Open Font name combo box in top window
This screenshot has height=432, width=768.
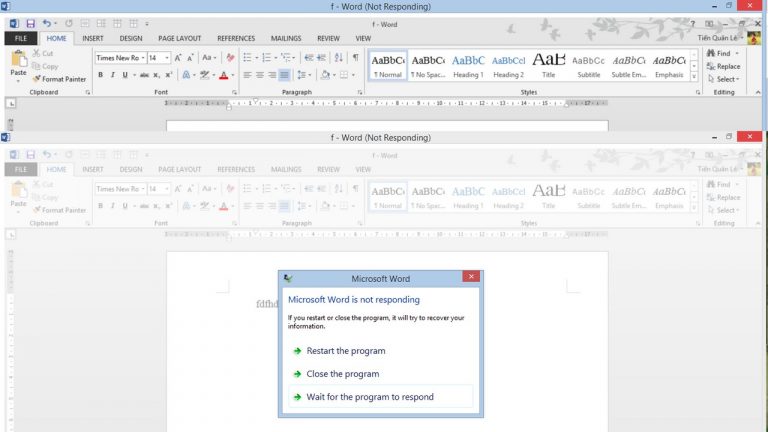pyautogui.click(x=120, y=58)
